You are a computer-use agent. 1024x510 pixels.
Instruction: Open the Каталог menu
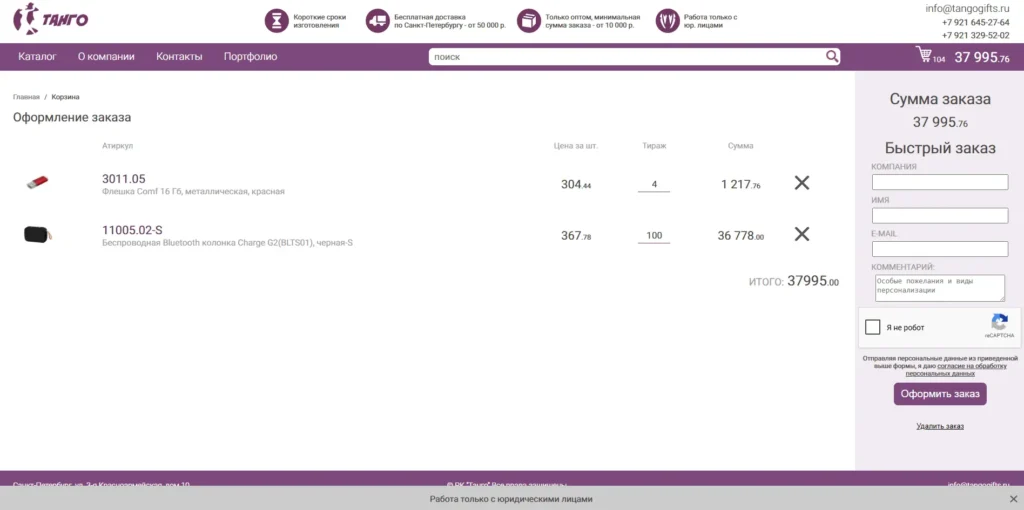click(37, 57)
